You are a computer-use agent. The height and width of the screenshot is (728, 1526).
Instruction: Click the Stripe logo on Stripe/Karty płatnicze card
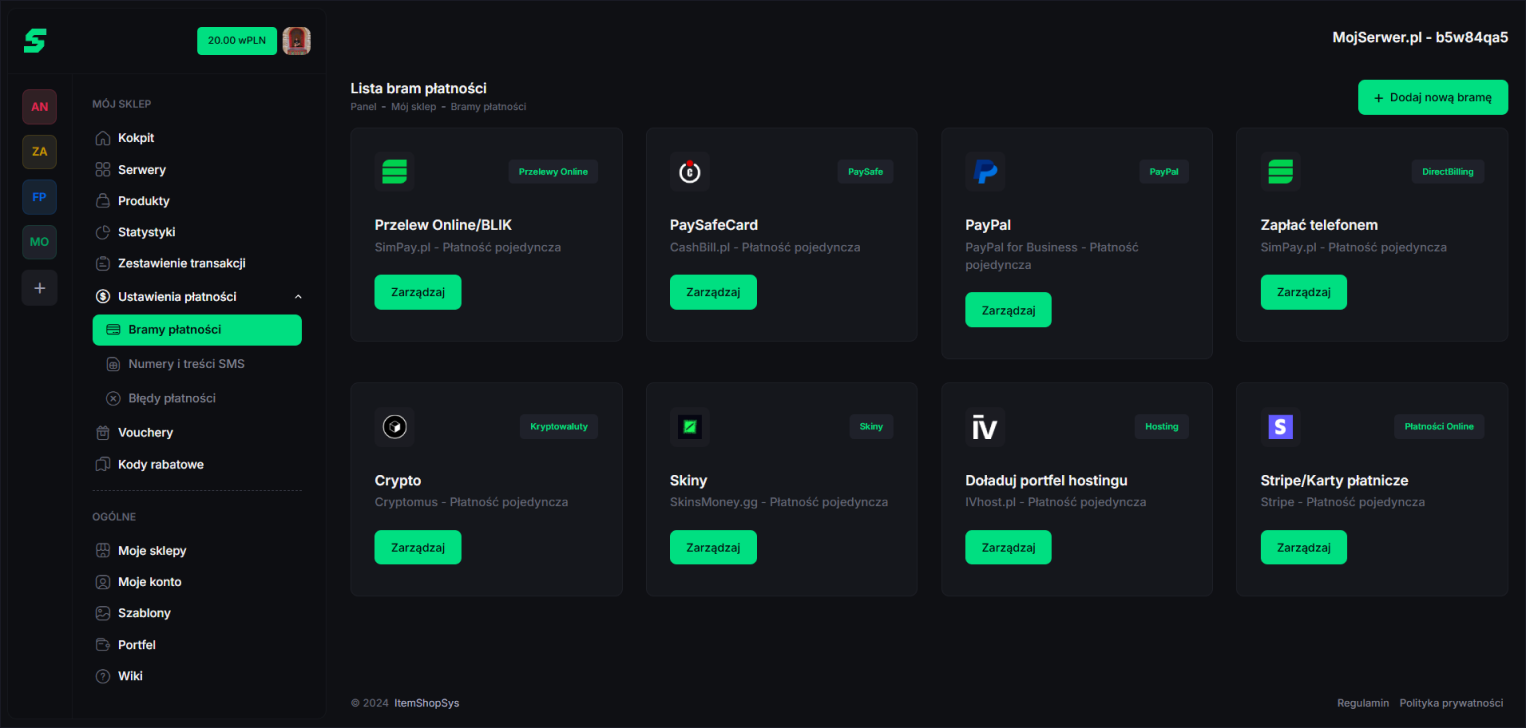pos(1280,426)
